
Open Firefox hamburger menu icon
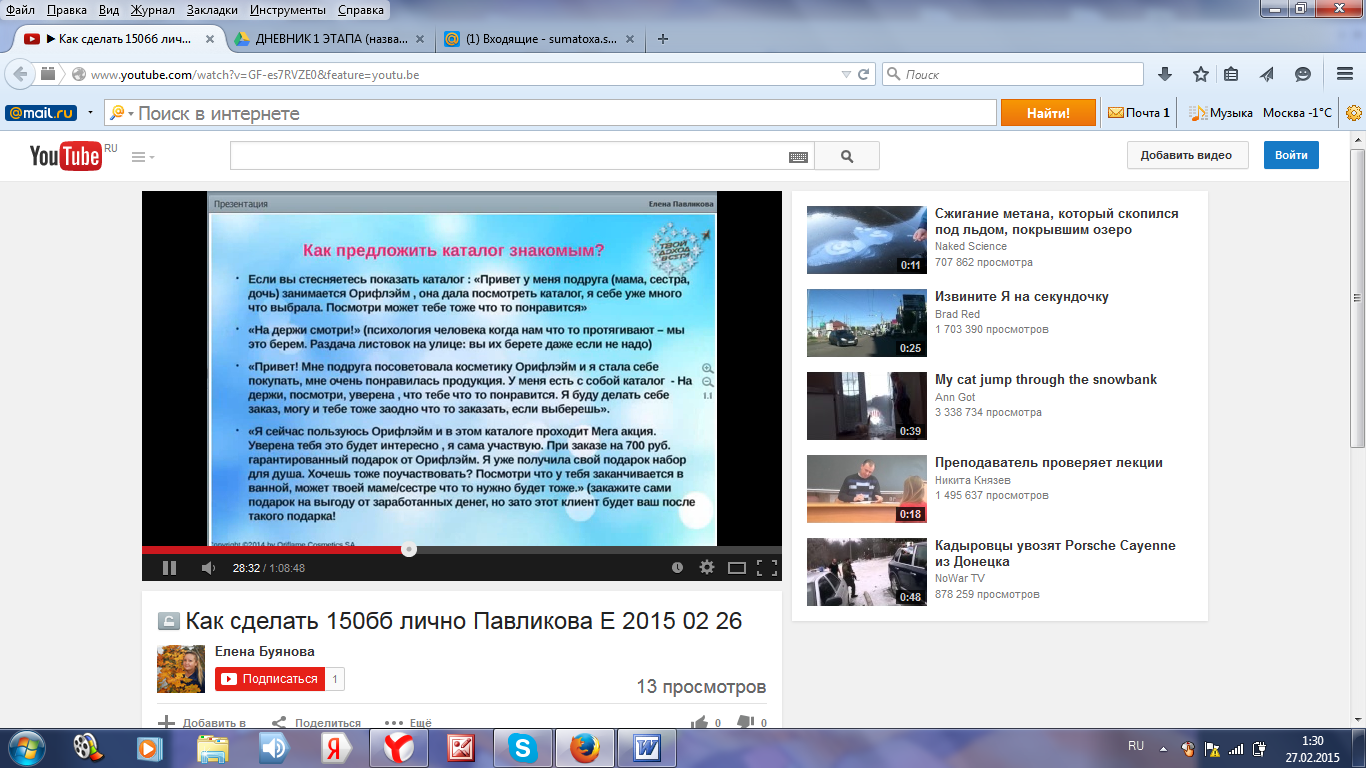pos(1345,74)
